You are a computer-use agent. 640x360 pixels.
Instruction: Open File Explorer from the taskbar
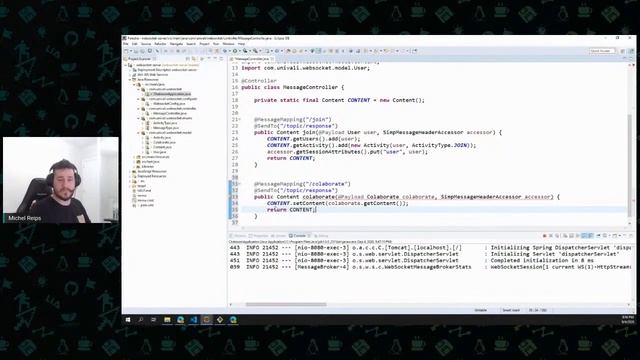[167, 320]
